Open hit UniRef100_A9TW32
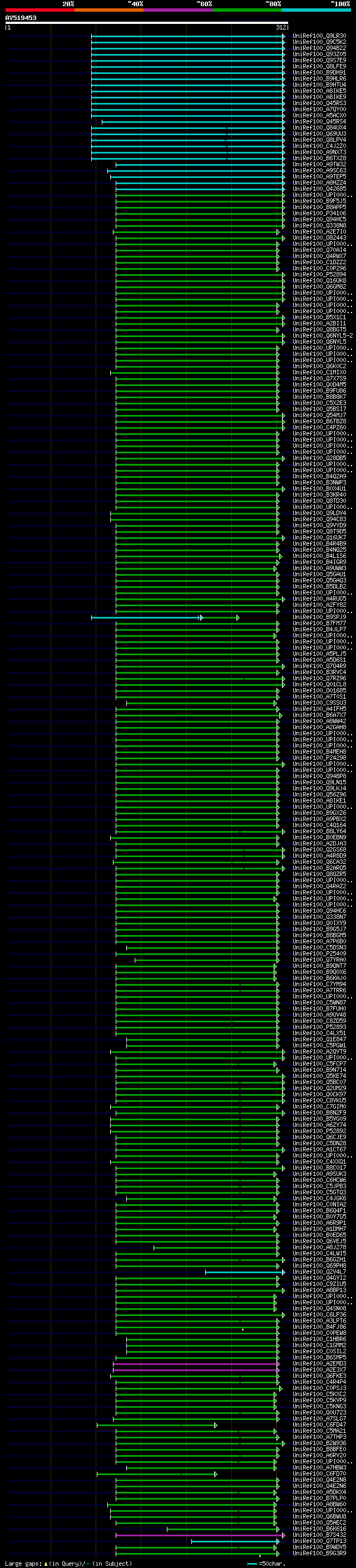Viewport: 356px width, 1568px height. click(319, 164)
